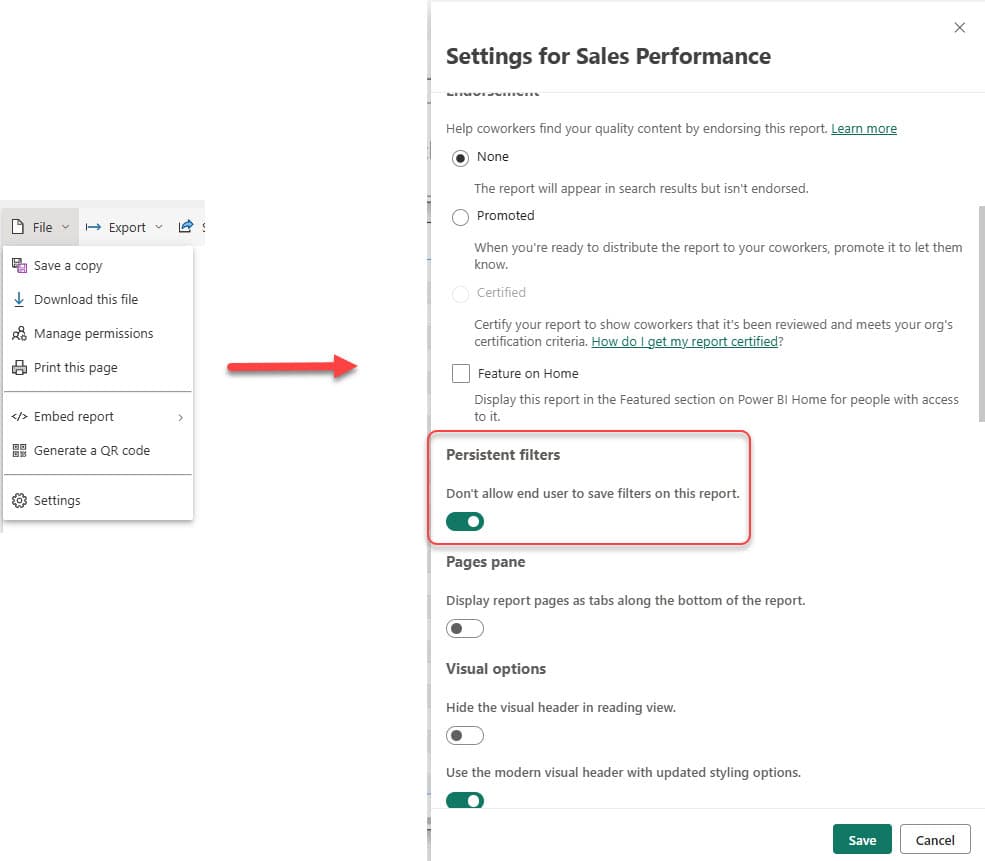Open Settings from the File menu

pyautogui.click(x=98, y=501)
